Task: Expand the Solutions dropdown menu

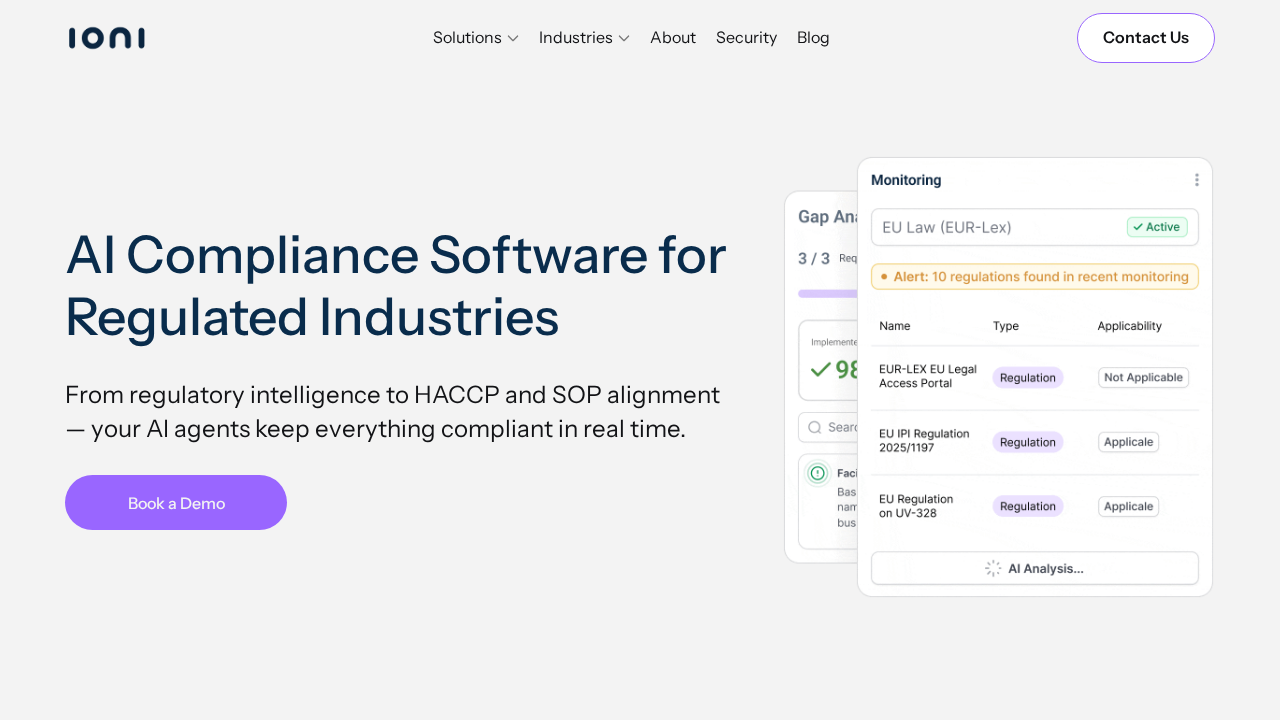Action: tap(475, 38)
